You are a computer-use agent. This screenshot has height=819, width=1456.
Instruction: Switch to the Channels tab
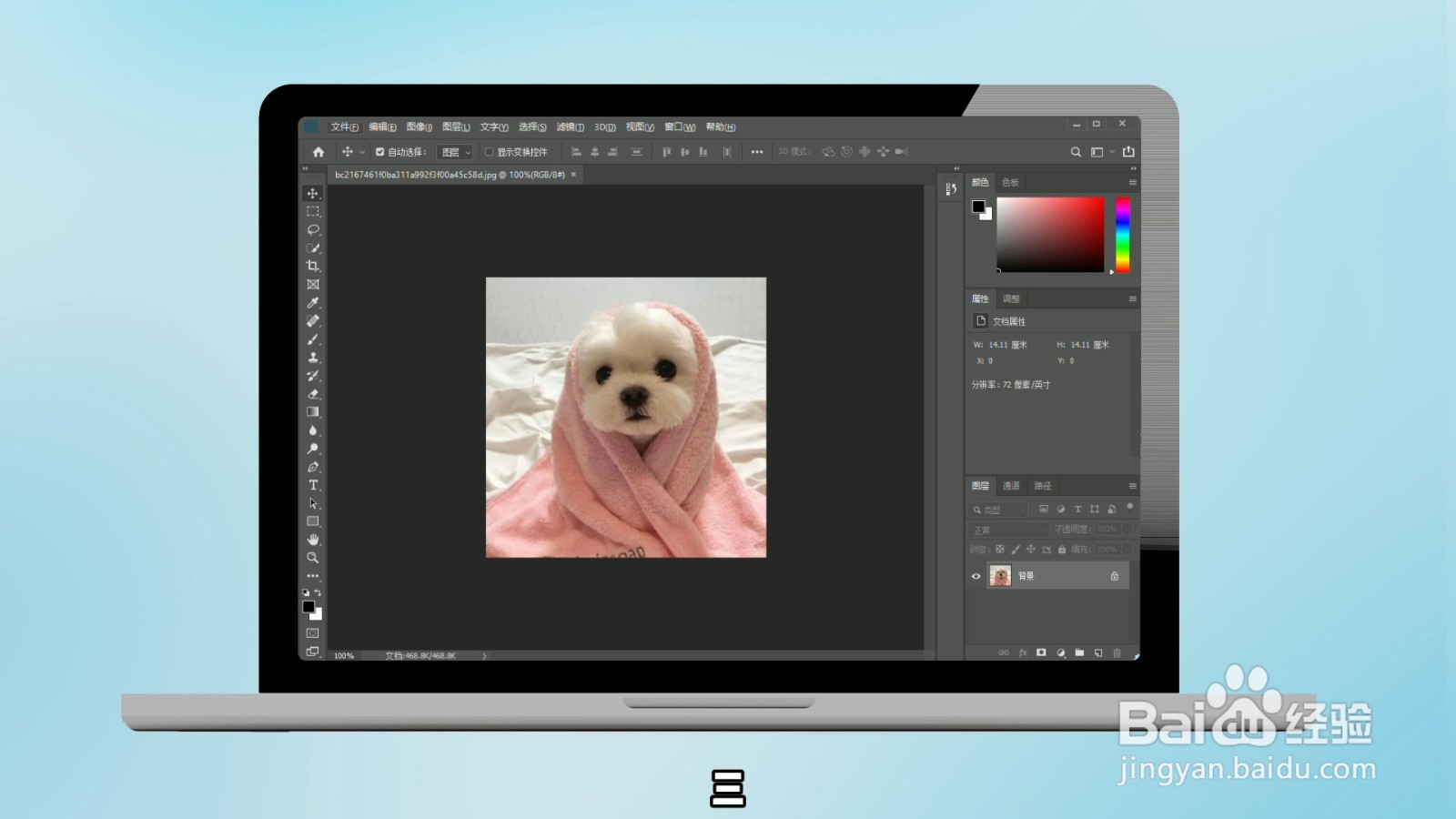coord(1011,486)
